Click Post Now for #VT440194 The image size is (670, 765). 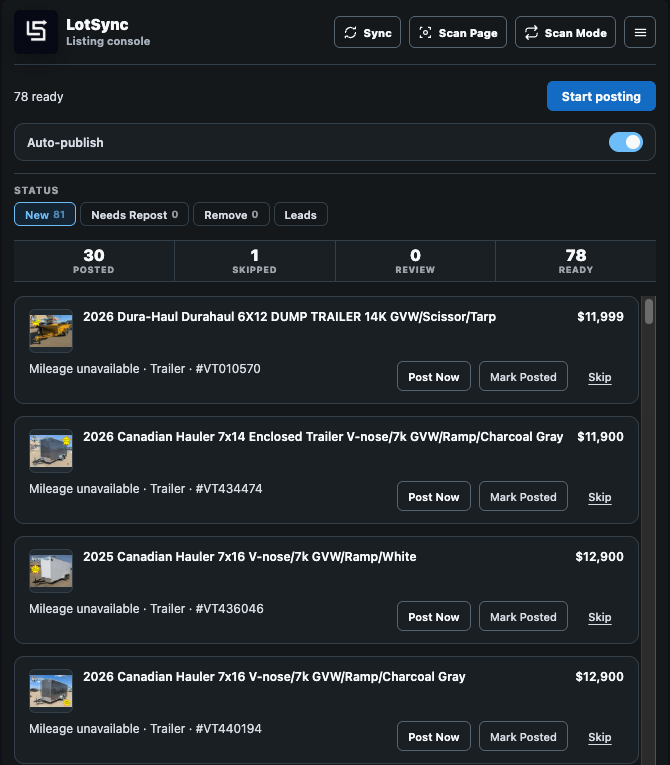click(x=434, y=736)
